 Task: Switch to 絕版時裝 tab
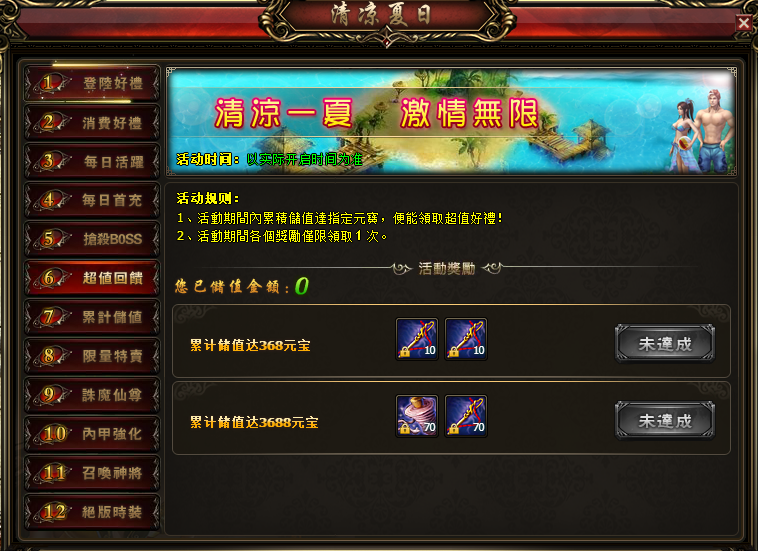[92, 512]
